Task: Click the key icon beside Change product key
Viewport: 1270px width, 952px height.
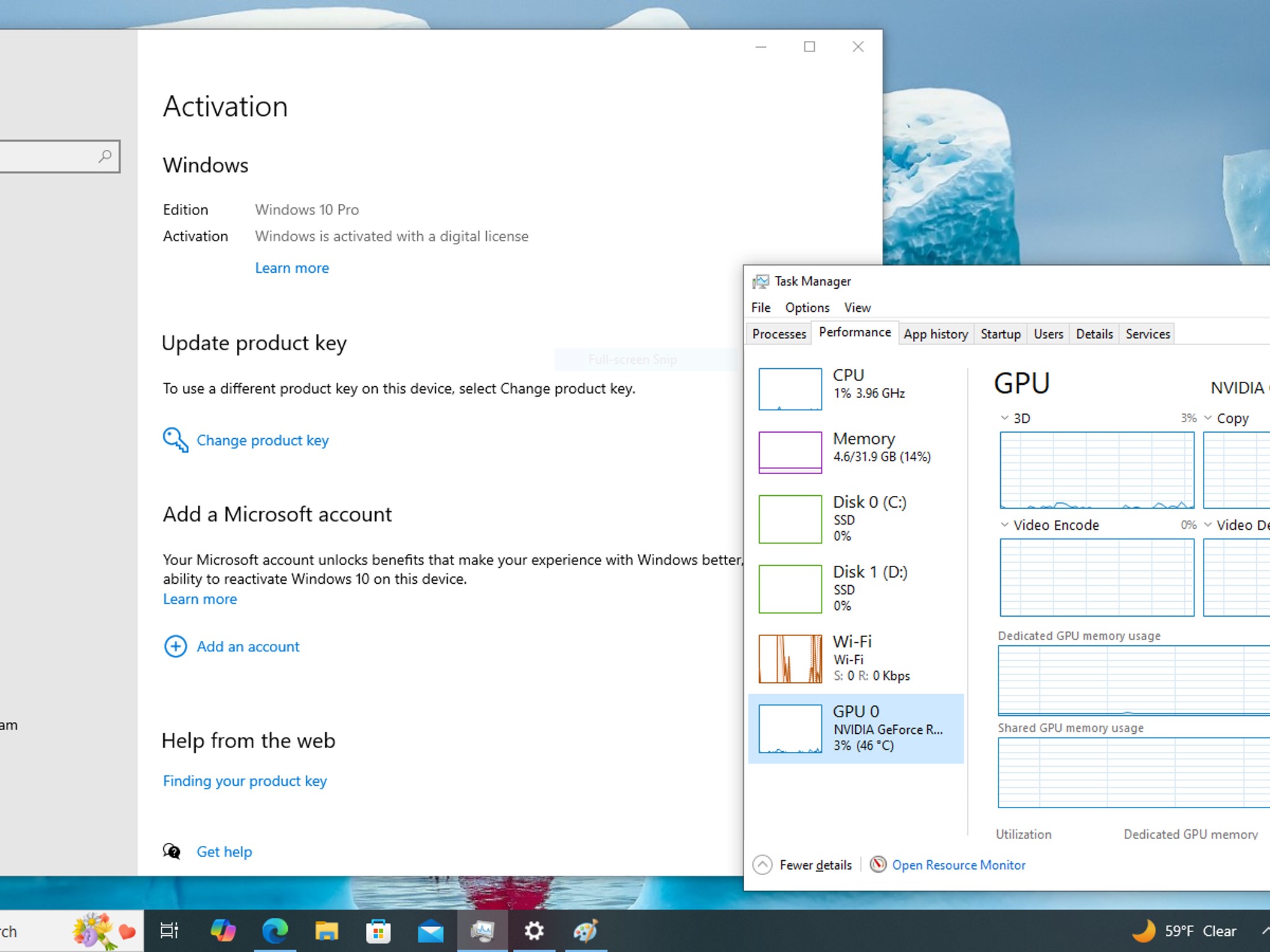Action: click(x=175, y=440)
